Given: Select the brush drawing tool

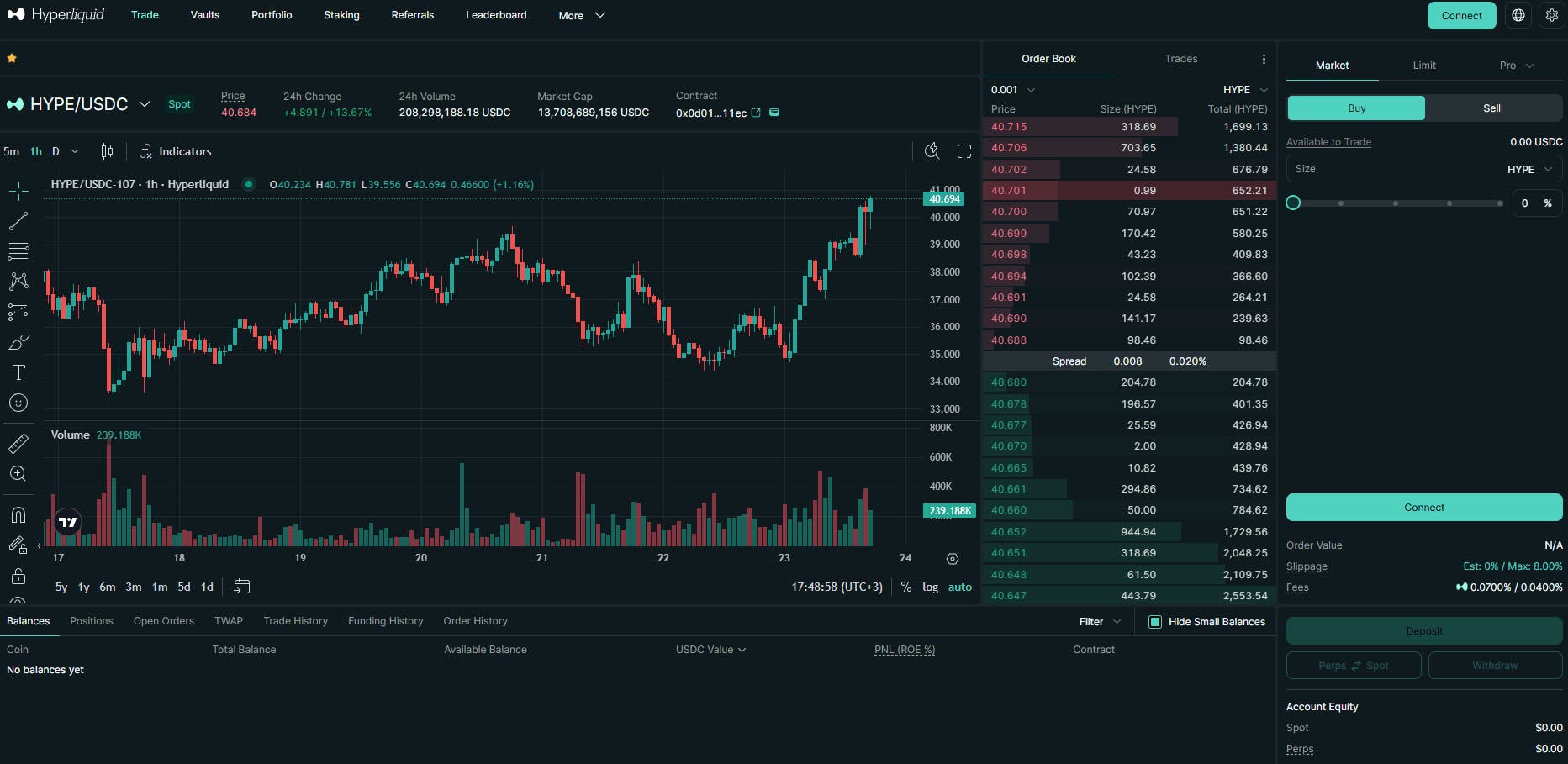Looking at the screenshot, I should tap(18, 342).
